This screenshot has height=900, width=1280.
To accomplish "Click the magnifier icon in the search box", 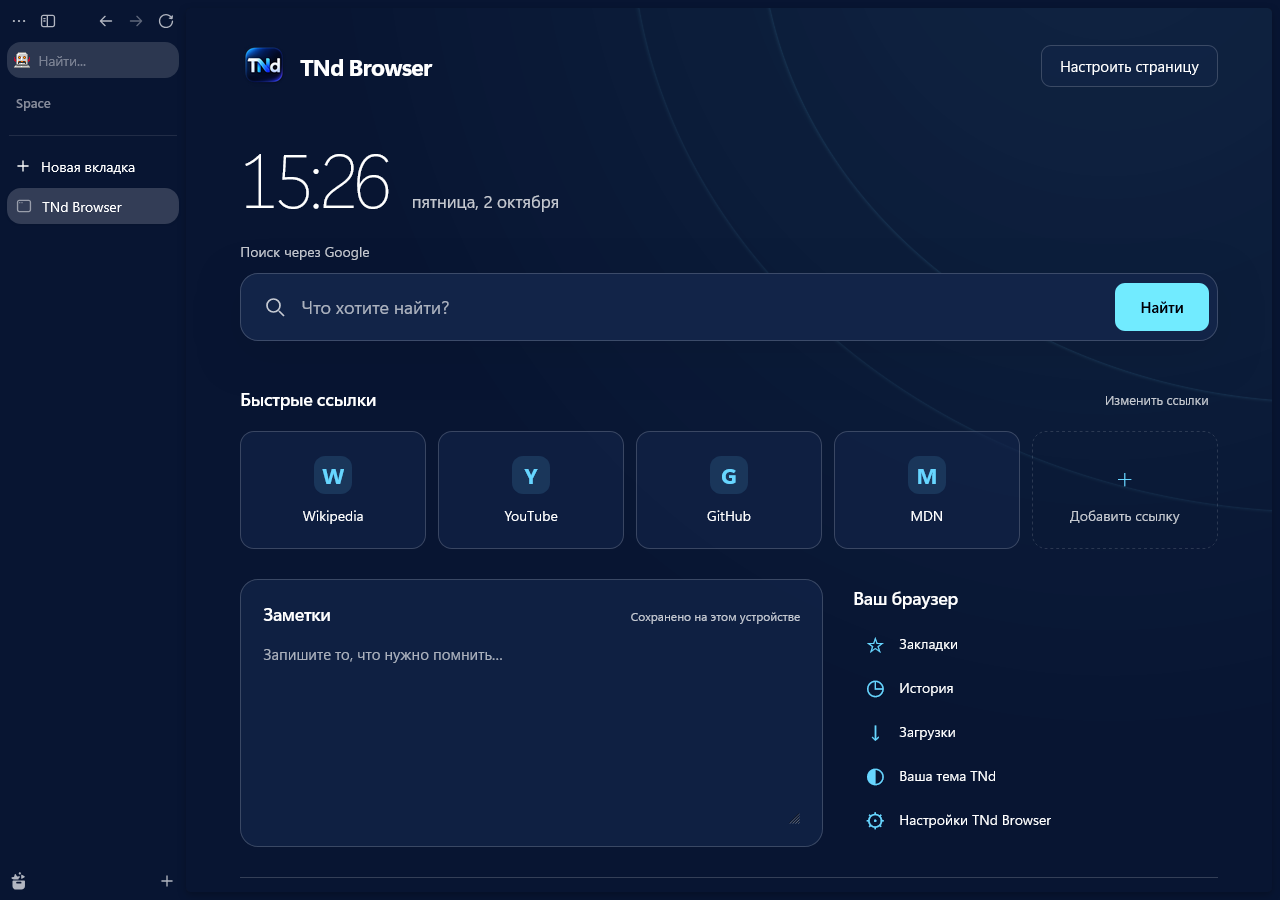I will (x=275, y=307).
